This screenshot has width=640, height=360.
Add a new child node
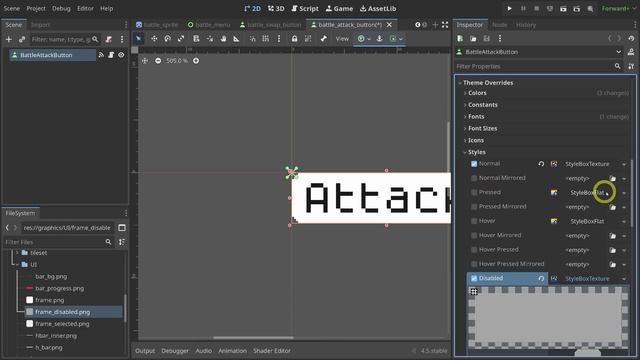(x=9, y=39)
